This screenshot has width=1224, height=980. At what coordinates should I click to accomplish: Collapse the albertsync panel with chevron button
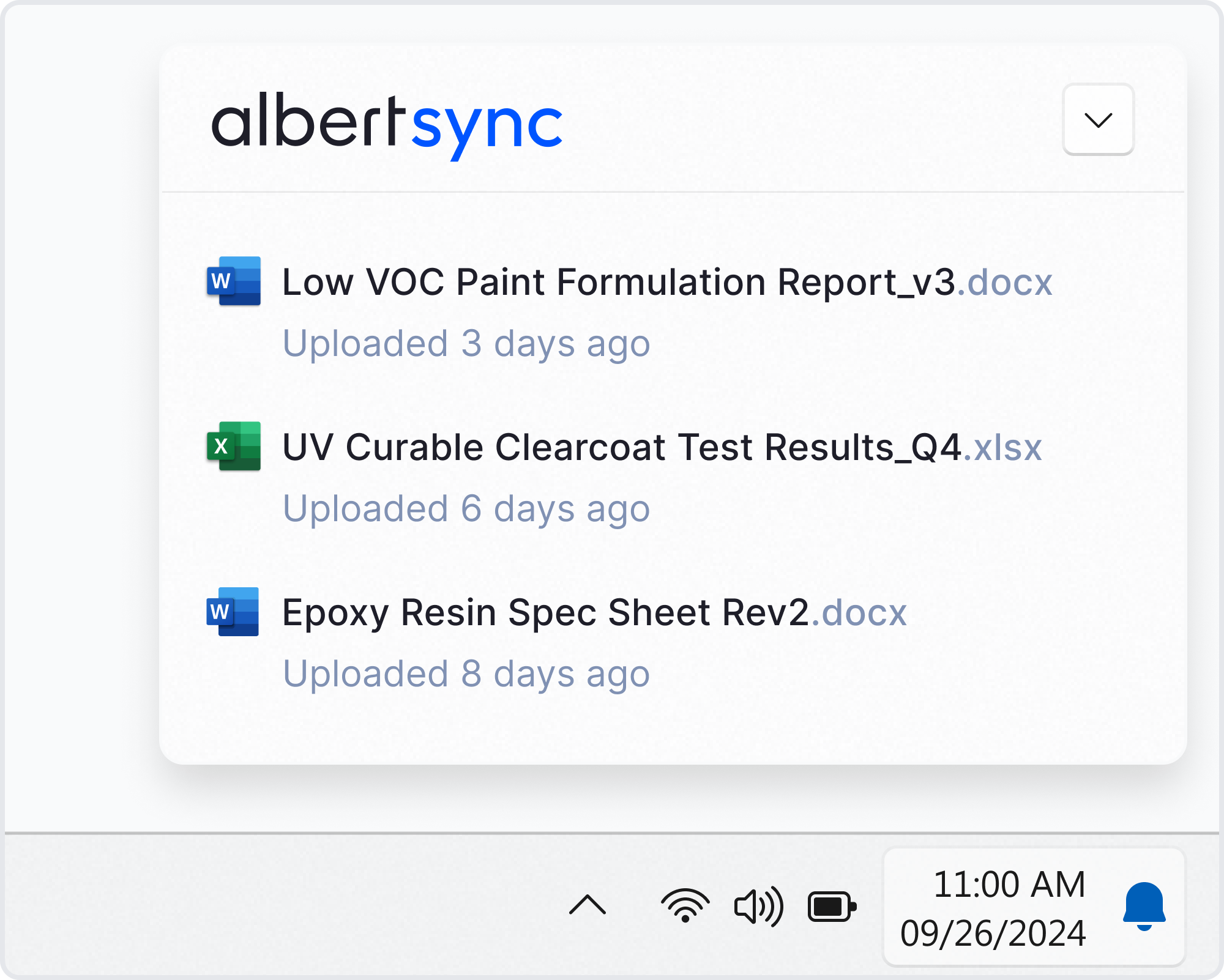pos(1098,119)
